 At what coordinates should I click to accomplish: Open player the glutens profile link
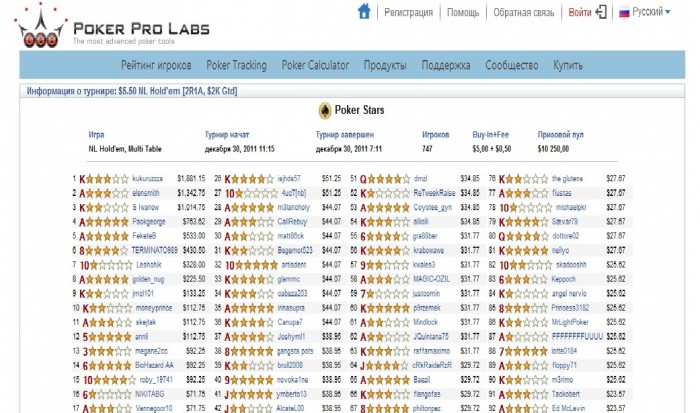[x=567, y=179]
